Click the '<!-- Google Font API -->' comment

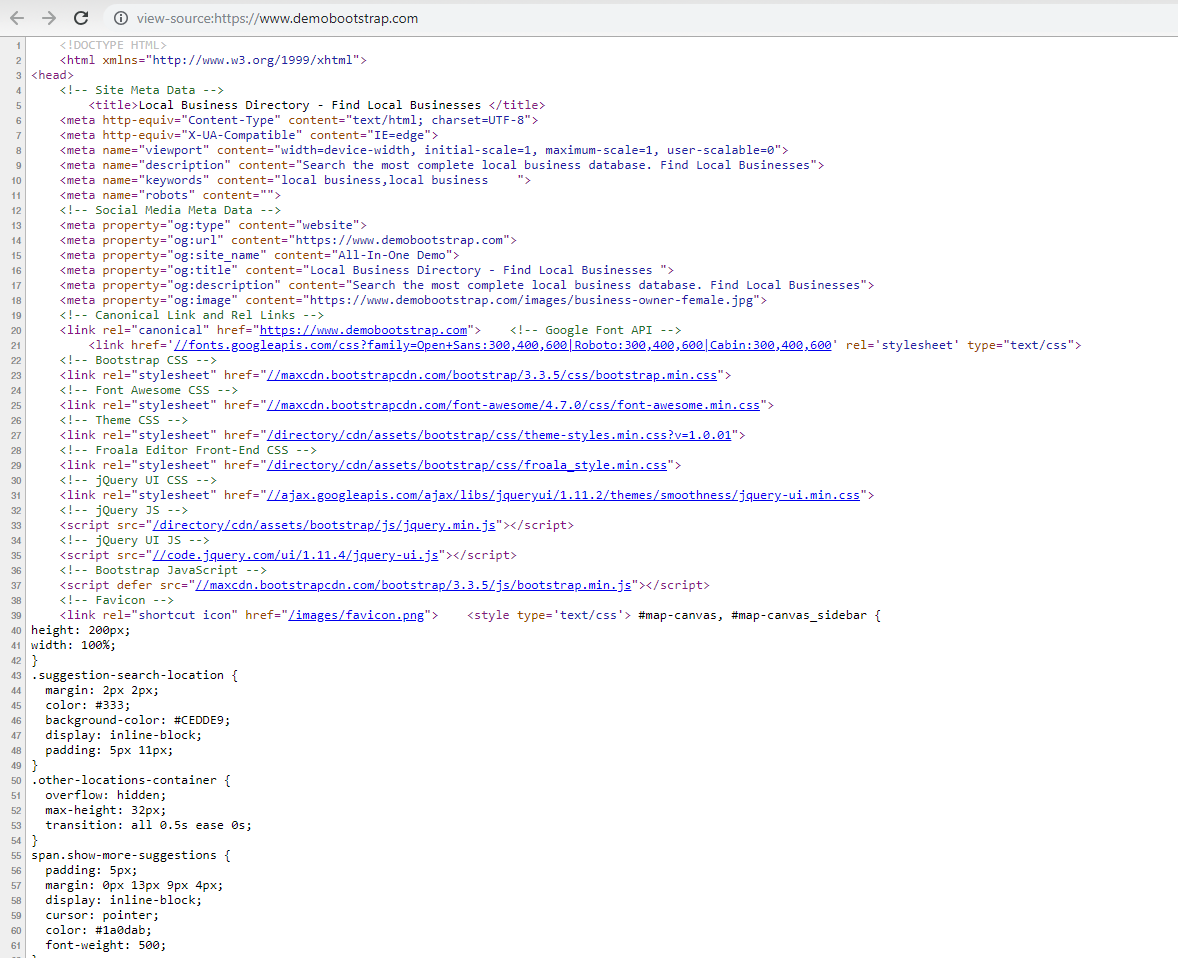click(596, 330)
